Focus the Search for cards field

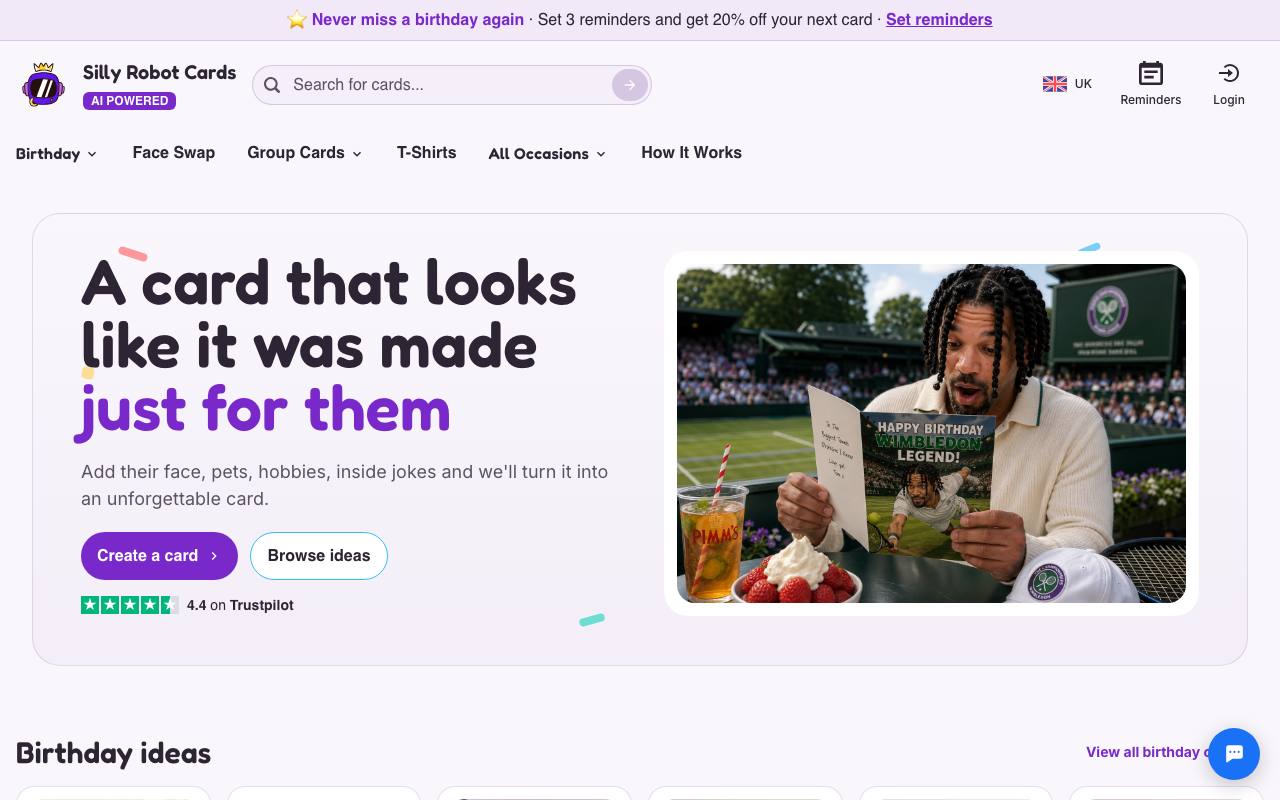pyautogui.click(x=450, y=85)
